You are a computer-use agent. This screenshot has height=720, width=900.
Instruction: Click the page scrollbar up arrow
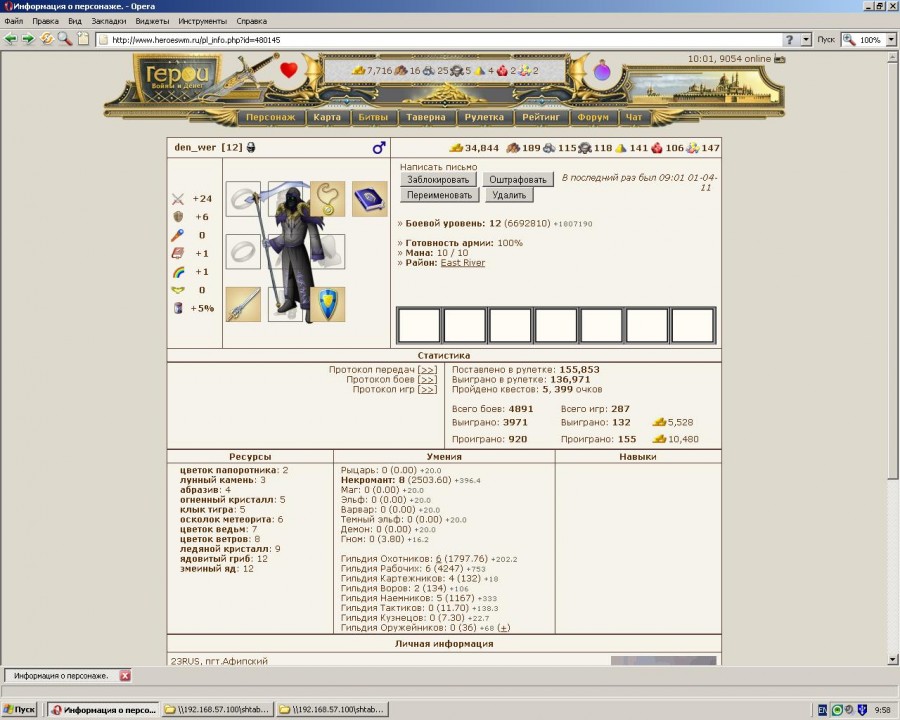pos(893,57)
